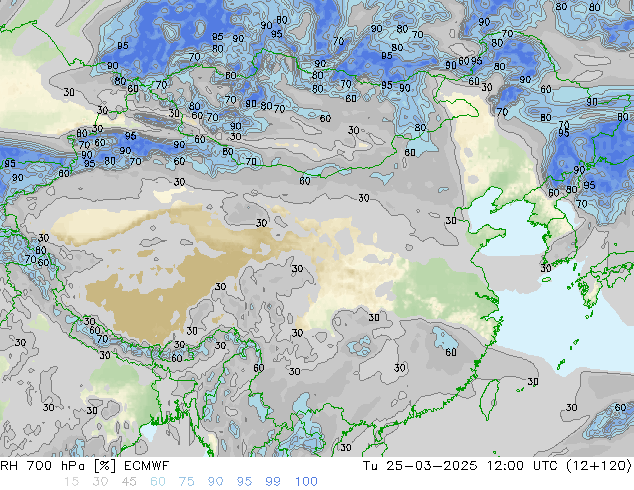Select the light blue legend value 60

pyautogui.click(x=158, y=482)
